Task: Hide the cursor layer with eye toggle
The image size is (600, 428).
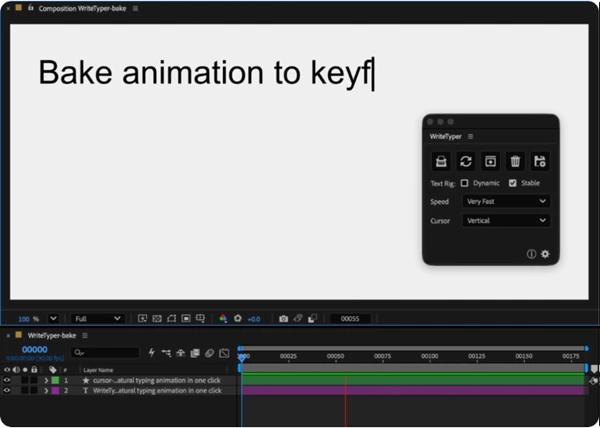Action: [x=7, y=380]
